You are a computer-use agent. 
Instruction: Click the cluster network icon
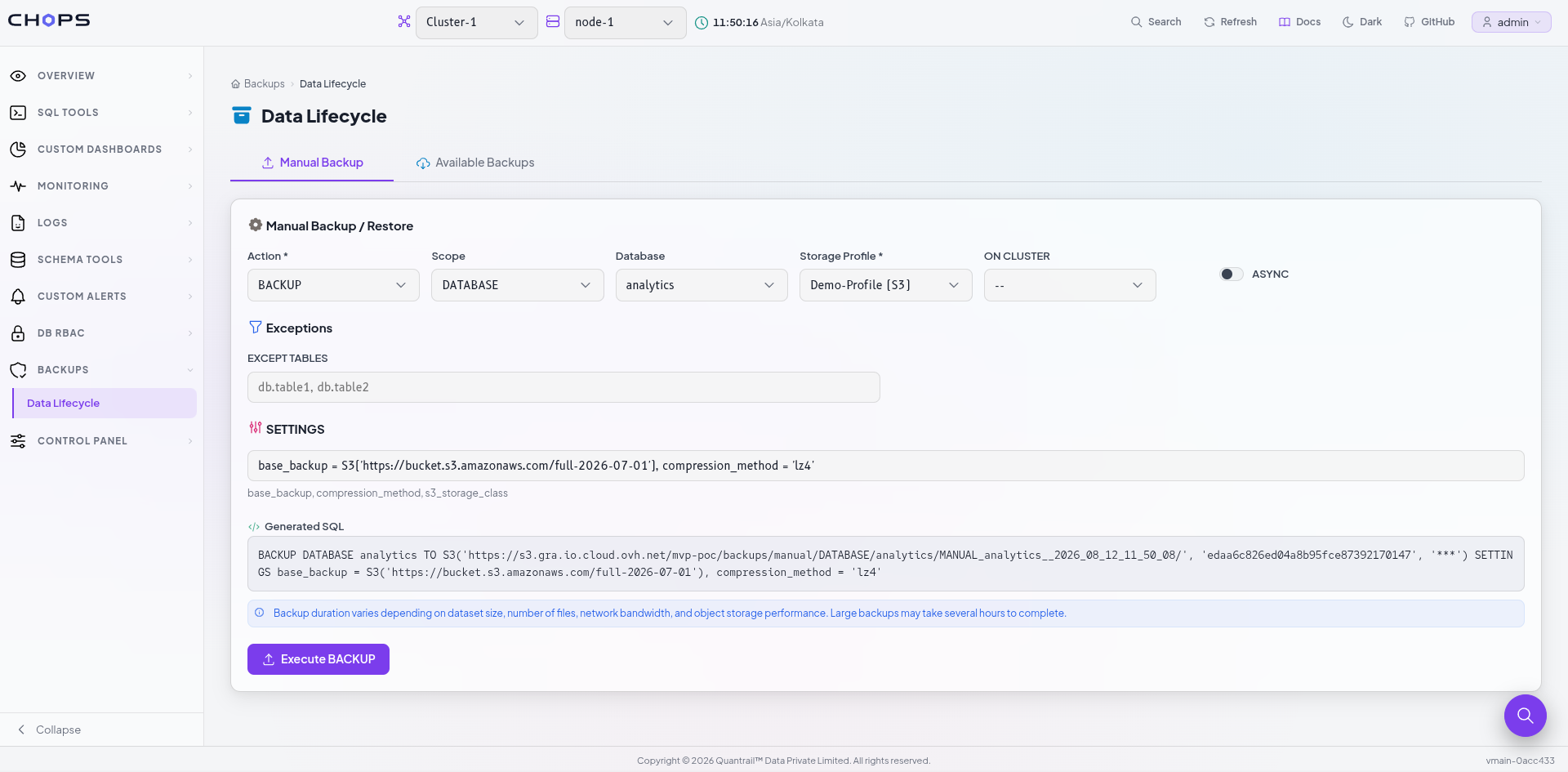(x=404, y=22)
